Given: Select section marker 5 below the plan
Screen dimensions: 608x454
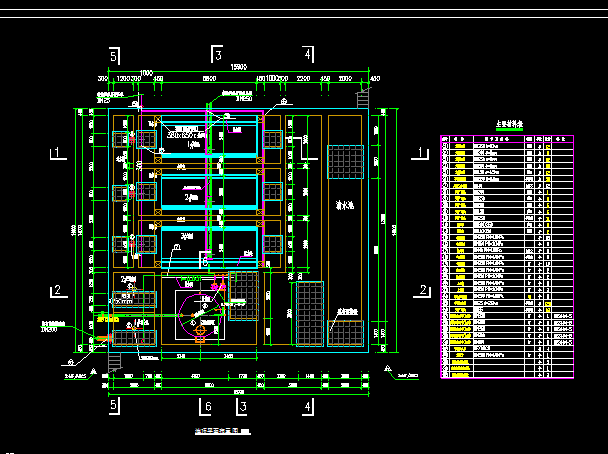Looking at the screenshot, I should 114,406.
